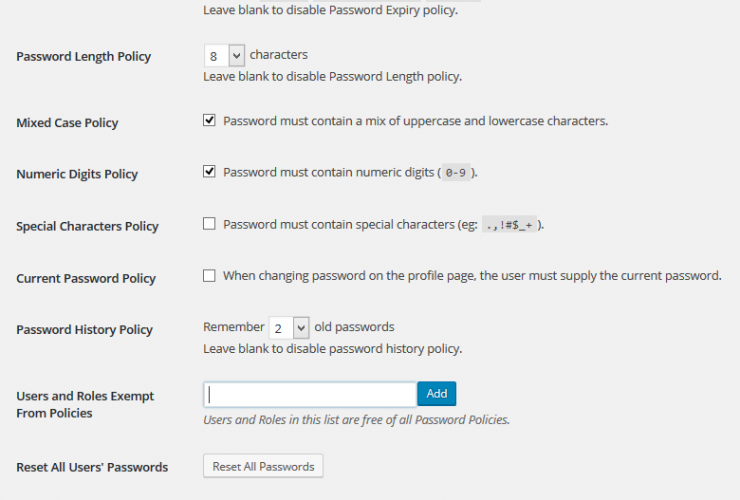Open the Password Length characters dropdown

point(224,56)
